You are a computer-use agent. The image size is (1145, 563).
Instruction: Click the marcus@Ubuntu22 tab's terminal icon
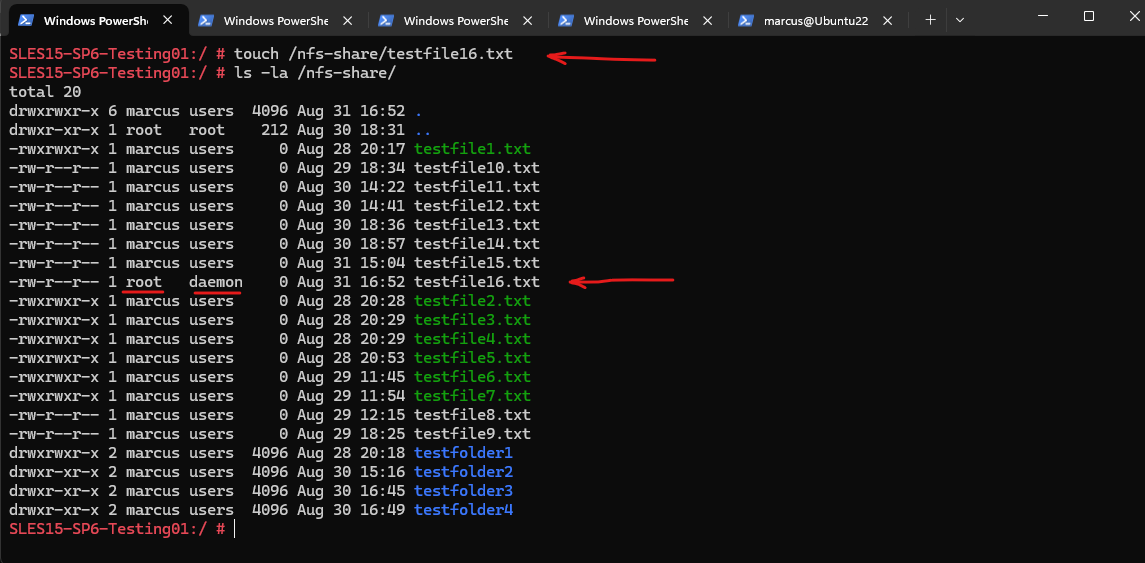pyautogui.click(x=746, y=20)
